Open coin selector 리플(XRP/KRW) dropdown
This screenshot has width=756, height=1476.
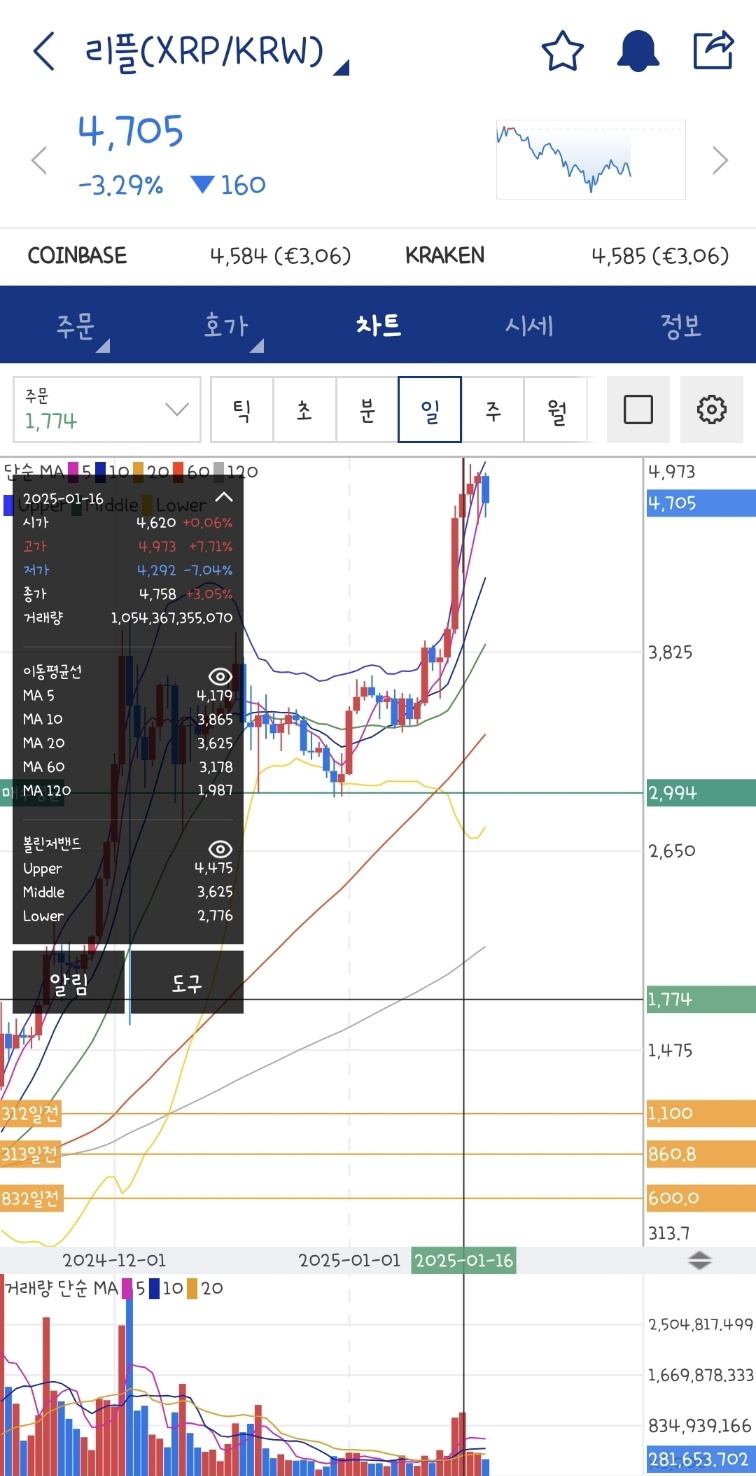click(218, 51)
